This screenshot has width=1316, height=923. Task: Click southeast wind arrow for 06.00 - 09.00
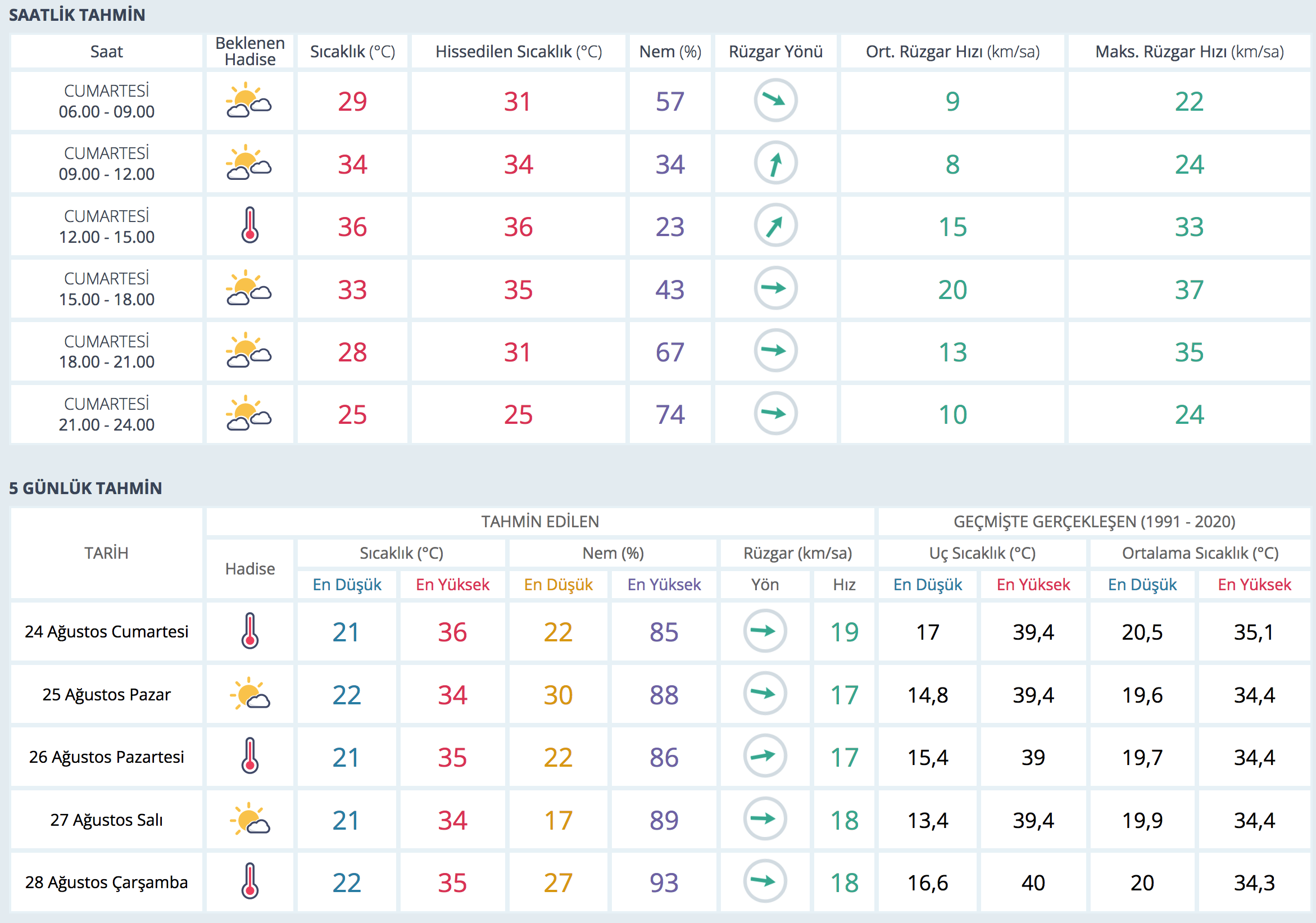pos(775,101)
